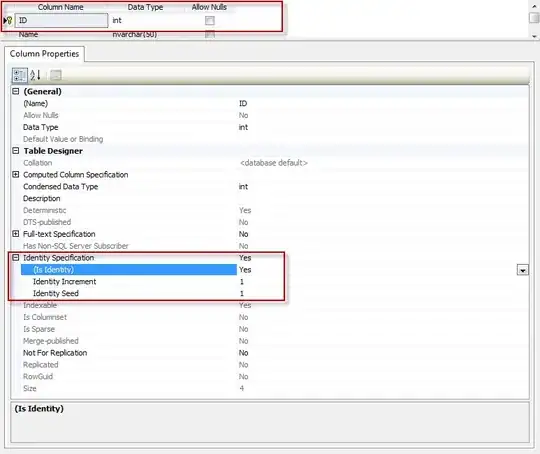Viewport: 540px width, 454px height.
Task: Expand Full-text Specification node
Action: (15, 234)
